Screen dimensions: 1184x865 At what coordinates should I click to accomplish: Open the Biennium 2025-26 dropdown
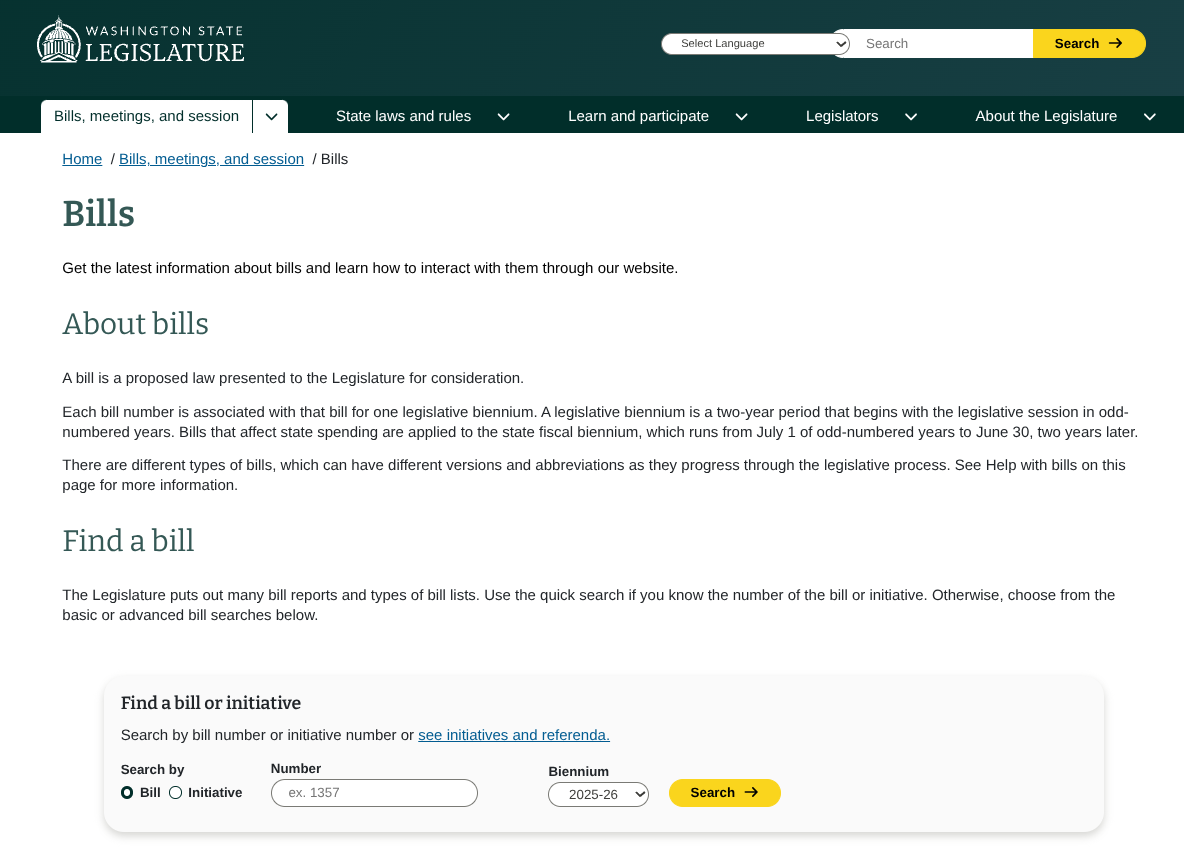coord(598,794)
